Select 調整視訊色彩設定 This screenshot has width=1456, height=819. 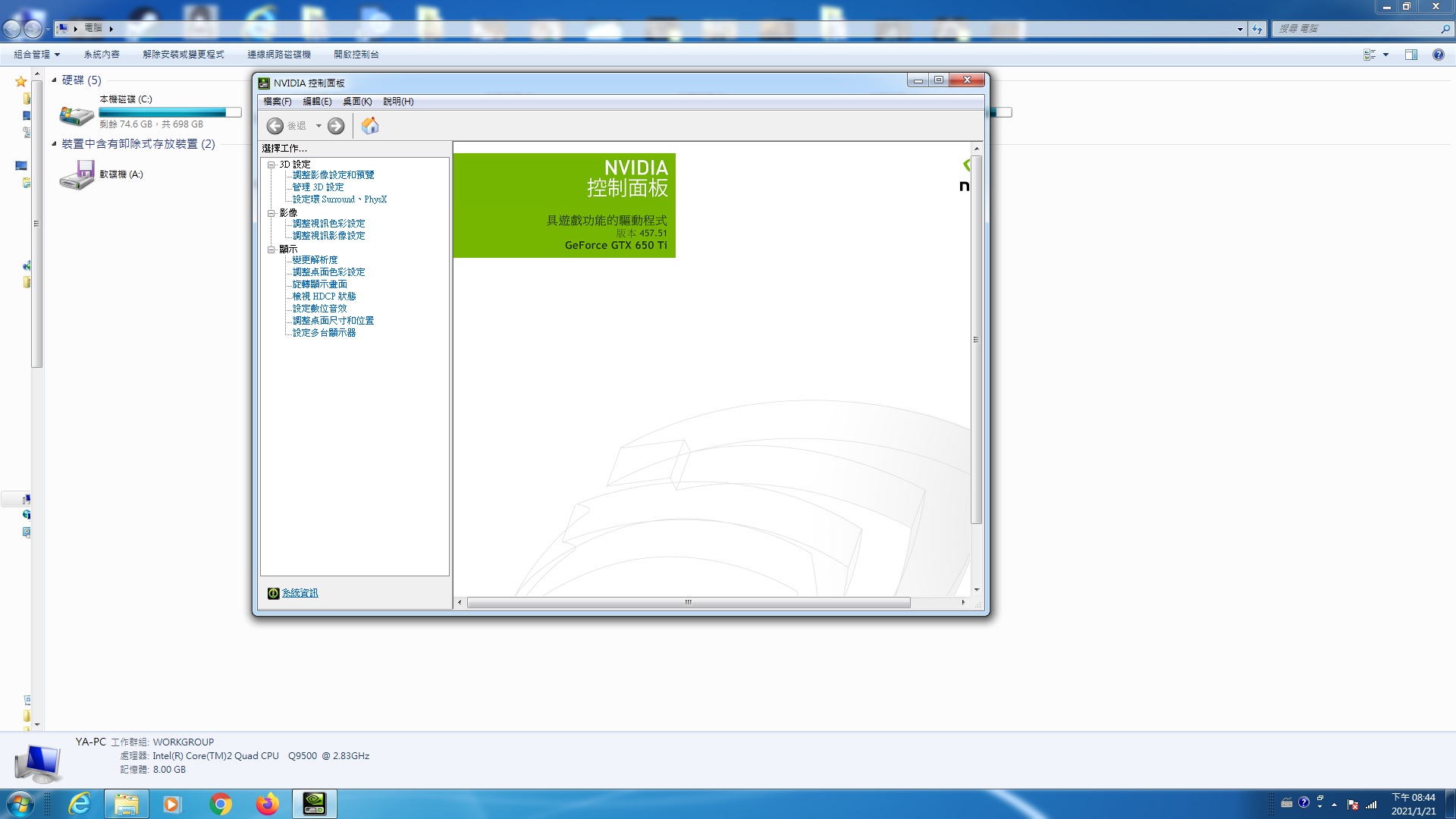click(329, 224)
